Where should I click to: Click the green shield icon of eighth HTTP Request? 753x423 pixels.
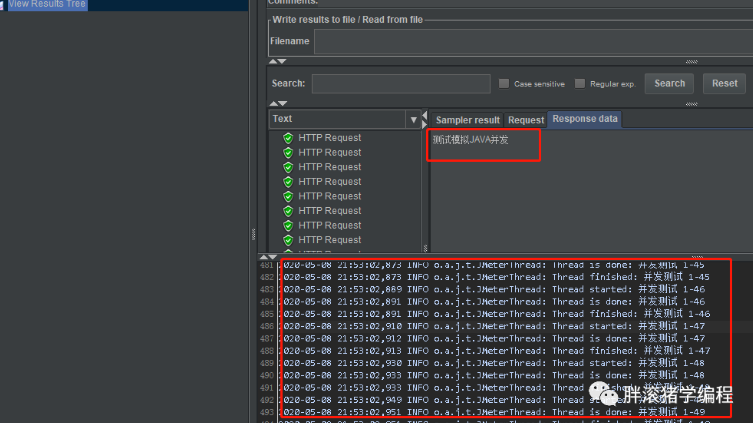[x=288, y=240]
